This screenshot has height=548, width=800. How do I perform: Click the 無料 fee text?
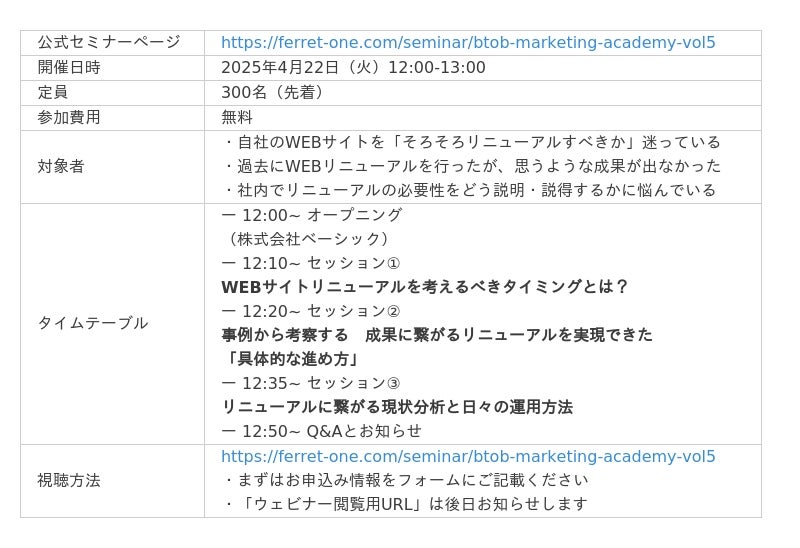click(237, 117)
